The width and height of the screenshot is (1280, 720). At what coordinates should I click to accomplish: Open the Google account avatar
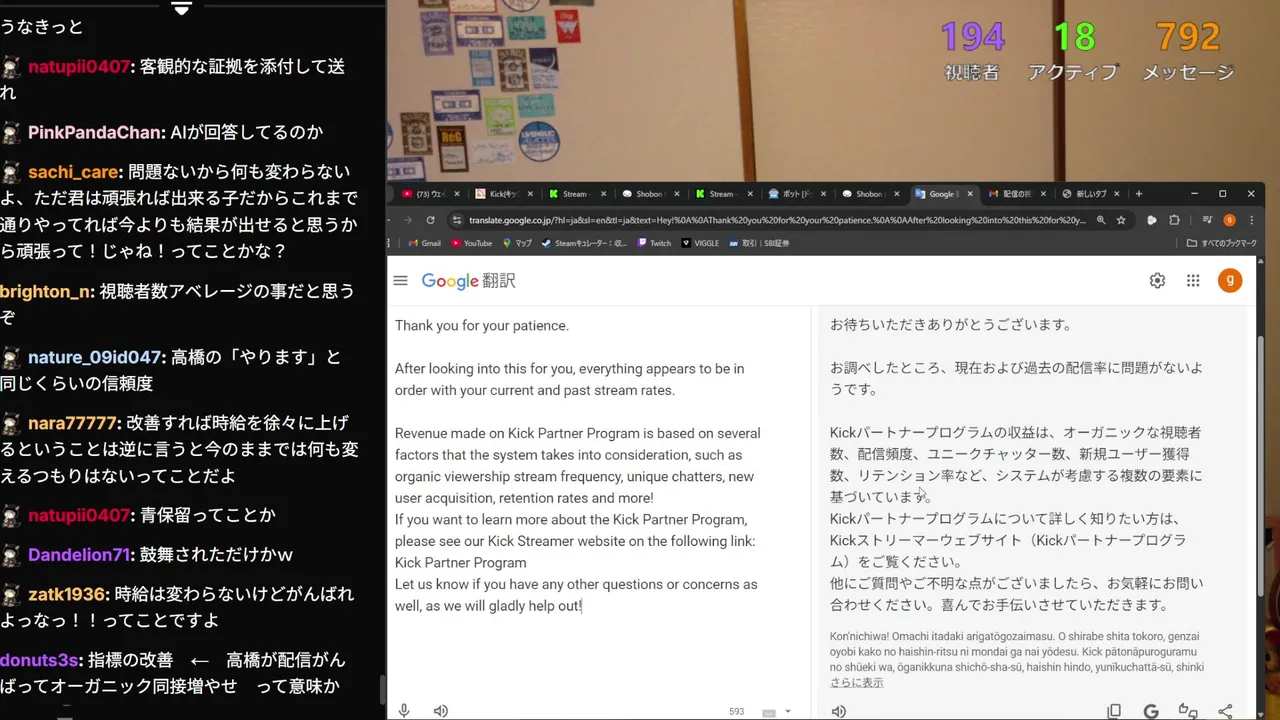[1230, 281]
